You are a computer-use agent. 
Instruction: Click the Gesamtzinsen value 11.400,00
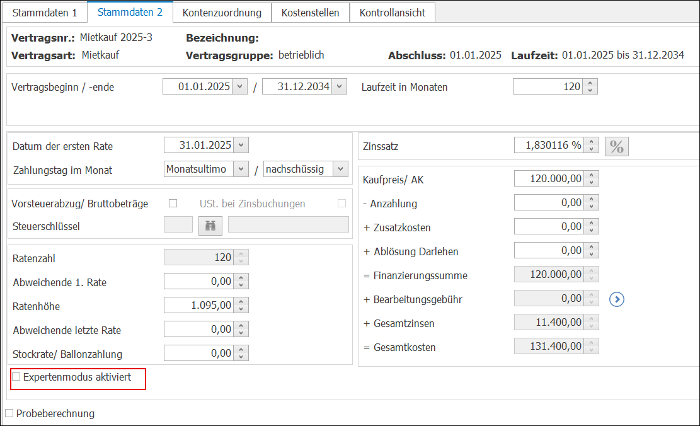coord(549,322)
